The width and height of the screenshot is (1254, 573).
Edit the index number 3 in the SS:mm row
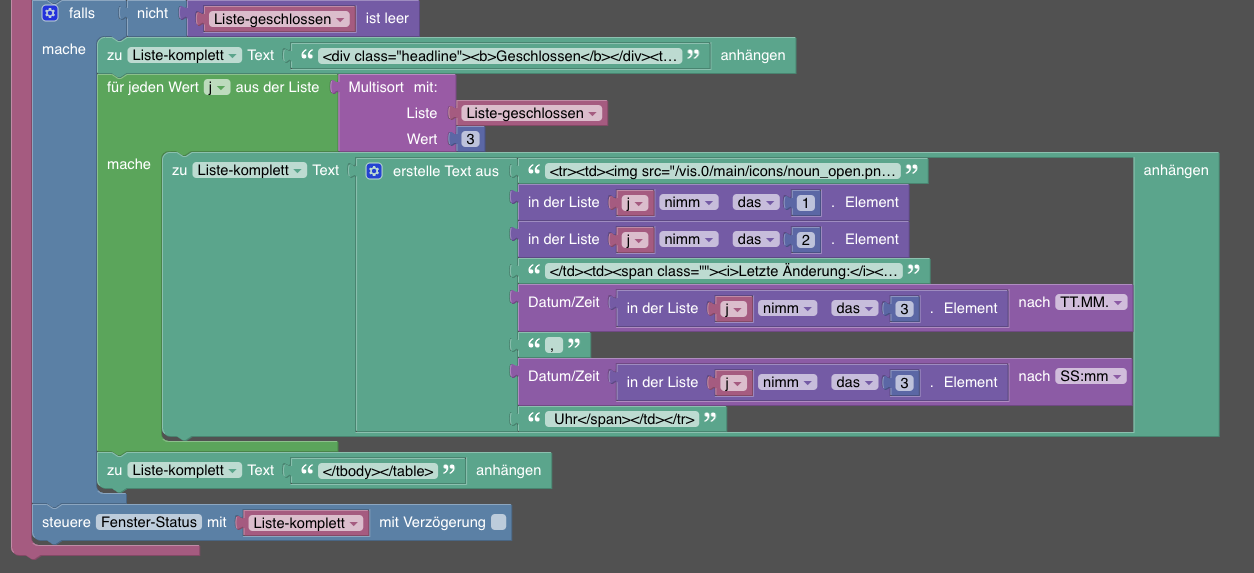[905, 383]
